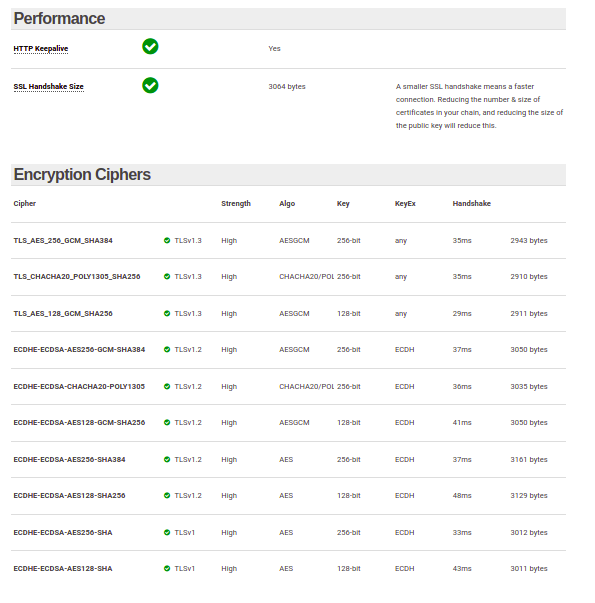Click the Cipher column header

[25, 203]
